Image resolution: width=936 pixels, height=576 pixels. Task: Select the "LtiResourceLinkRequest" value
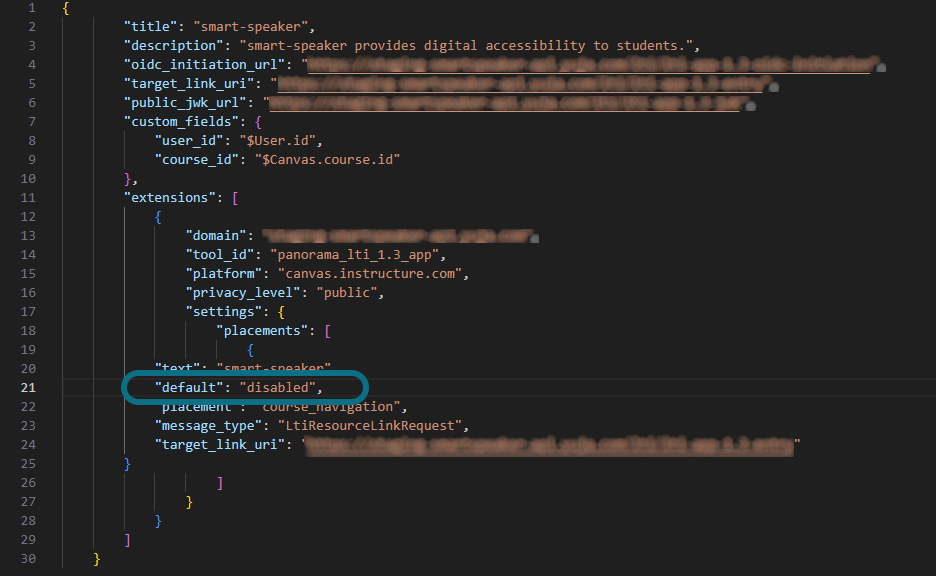click(370, 426)
